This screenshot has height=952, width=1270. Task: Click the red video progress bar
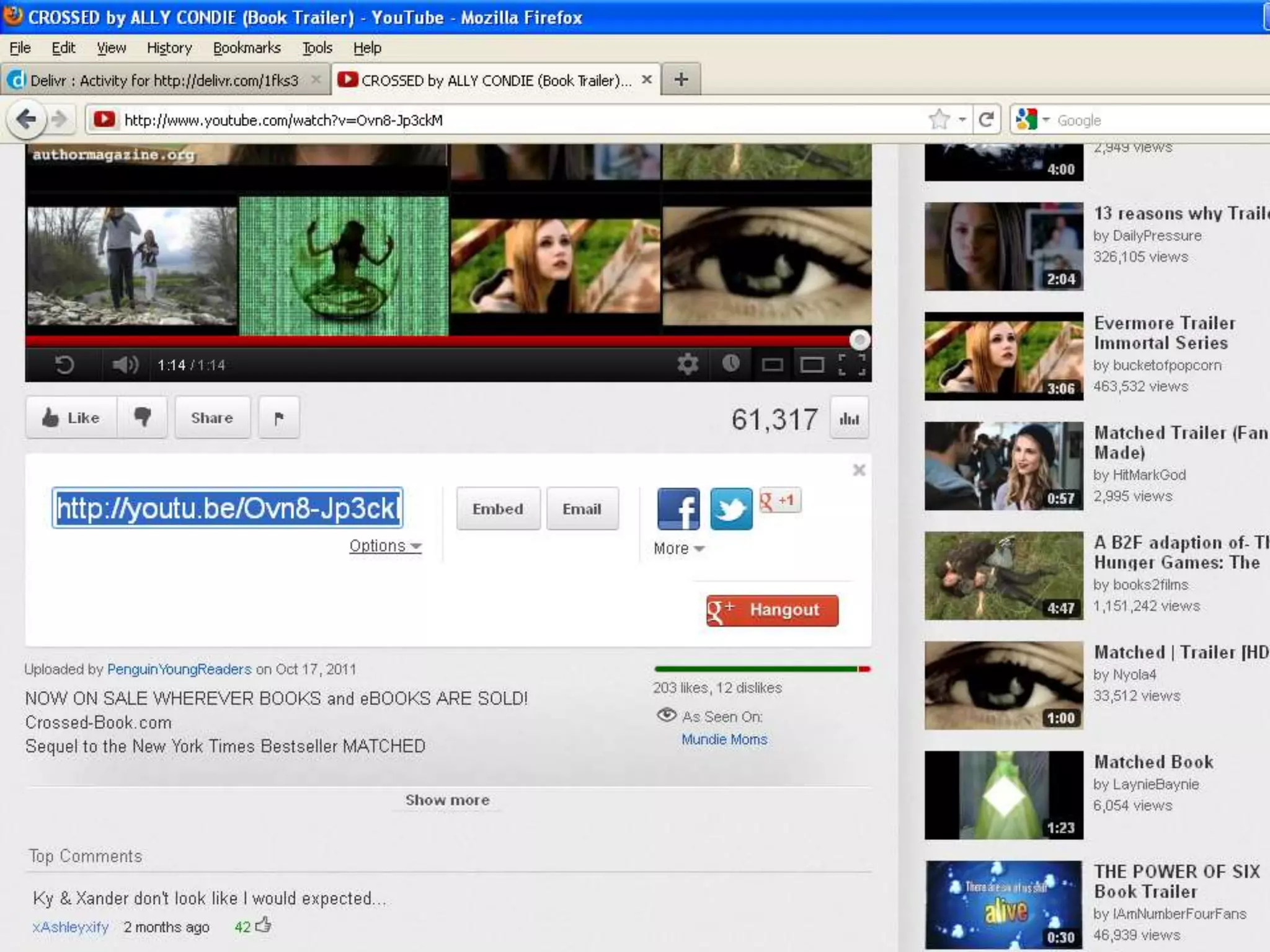pos(434,340)
